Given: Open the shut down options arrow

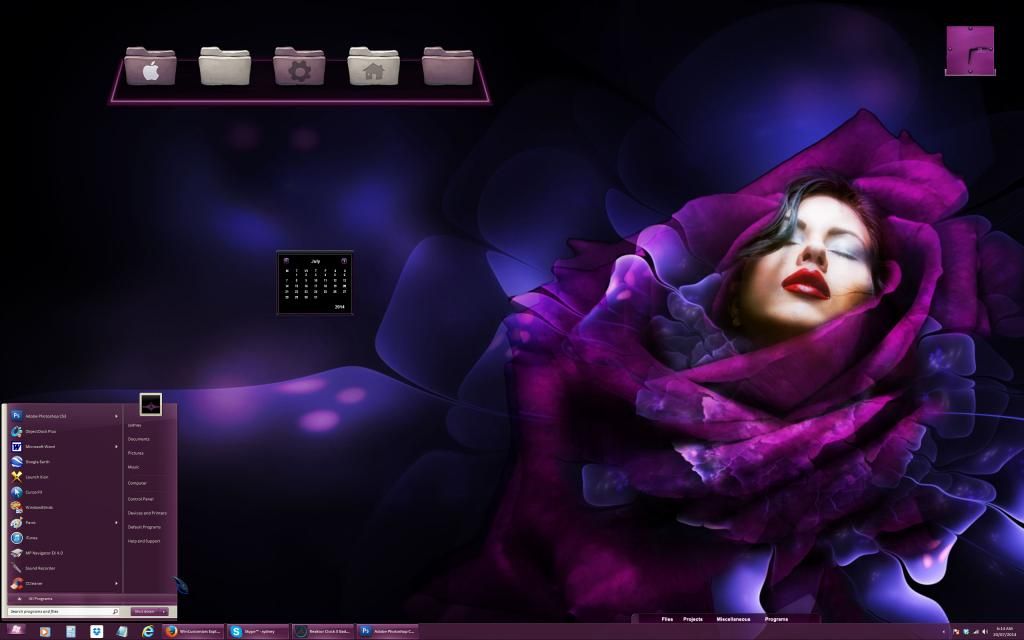Looking at the screenshot, I should point(164,611).
